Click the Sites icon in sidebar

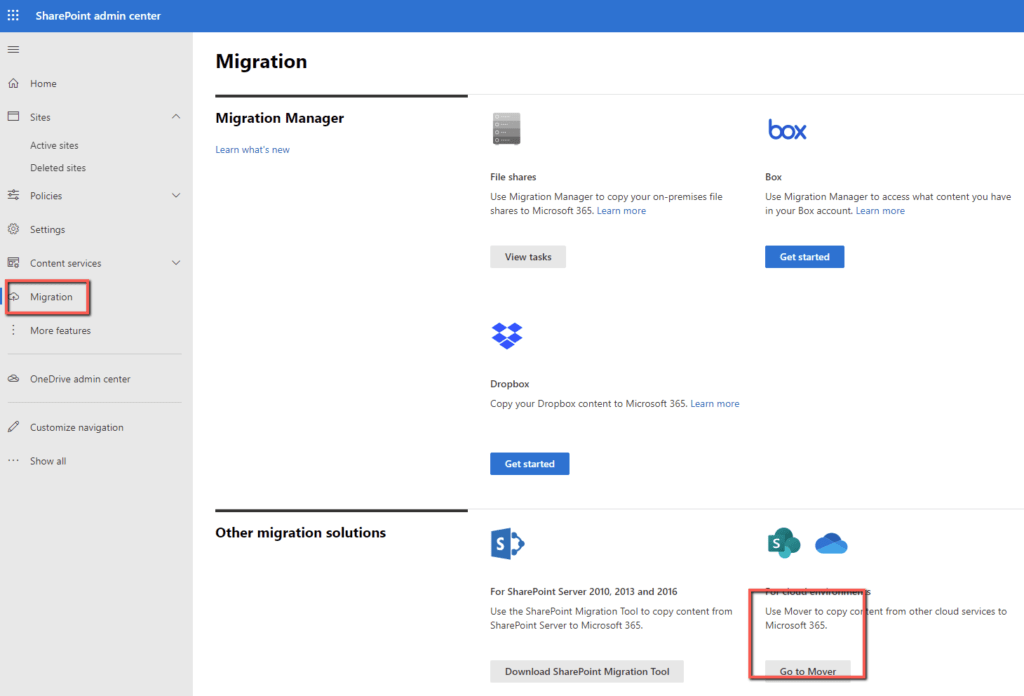pyautogui.click(x=13, y=116)
